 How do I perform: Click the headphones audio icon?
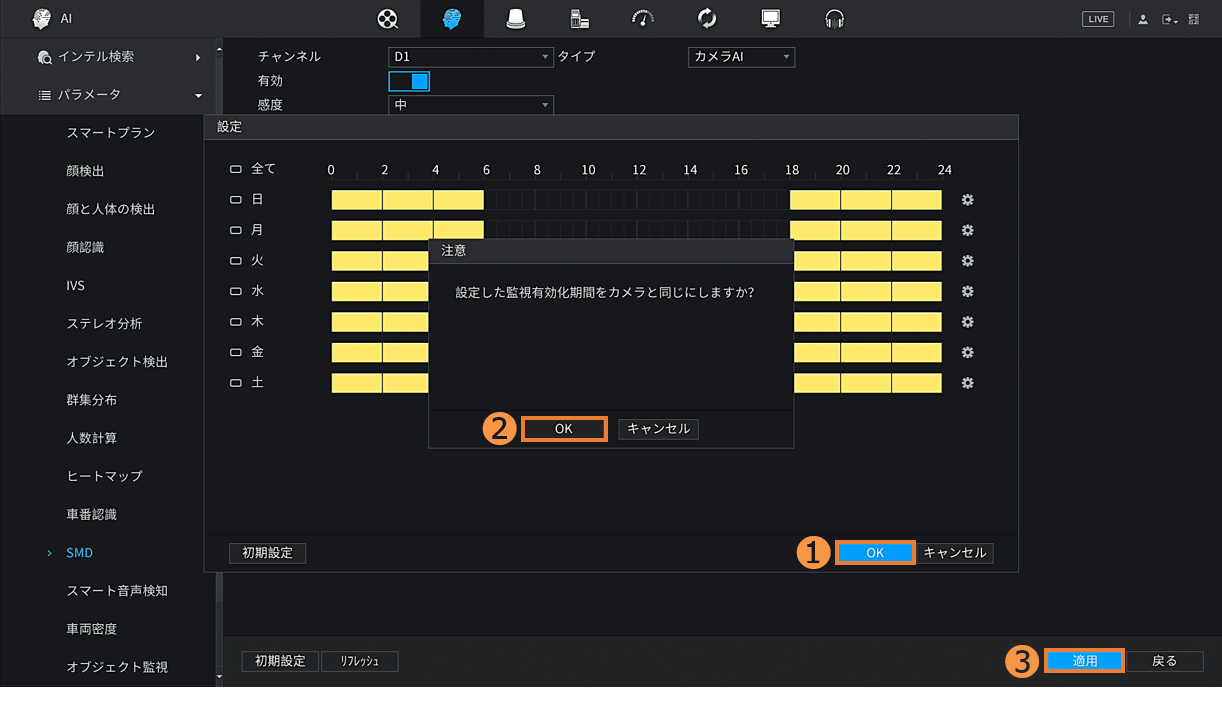pos(834,19)
